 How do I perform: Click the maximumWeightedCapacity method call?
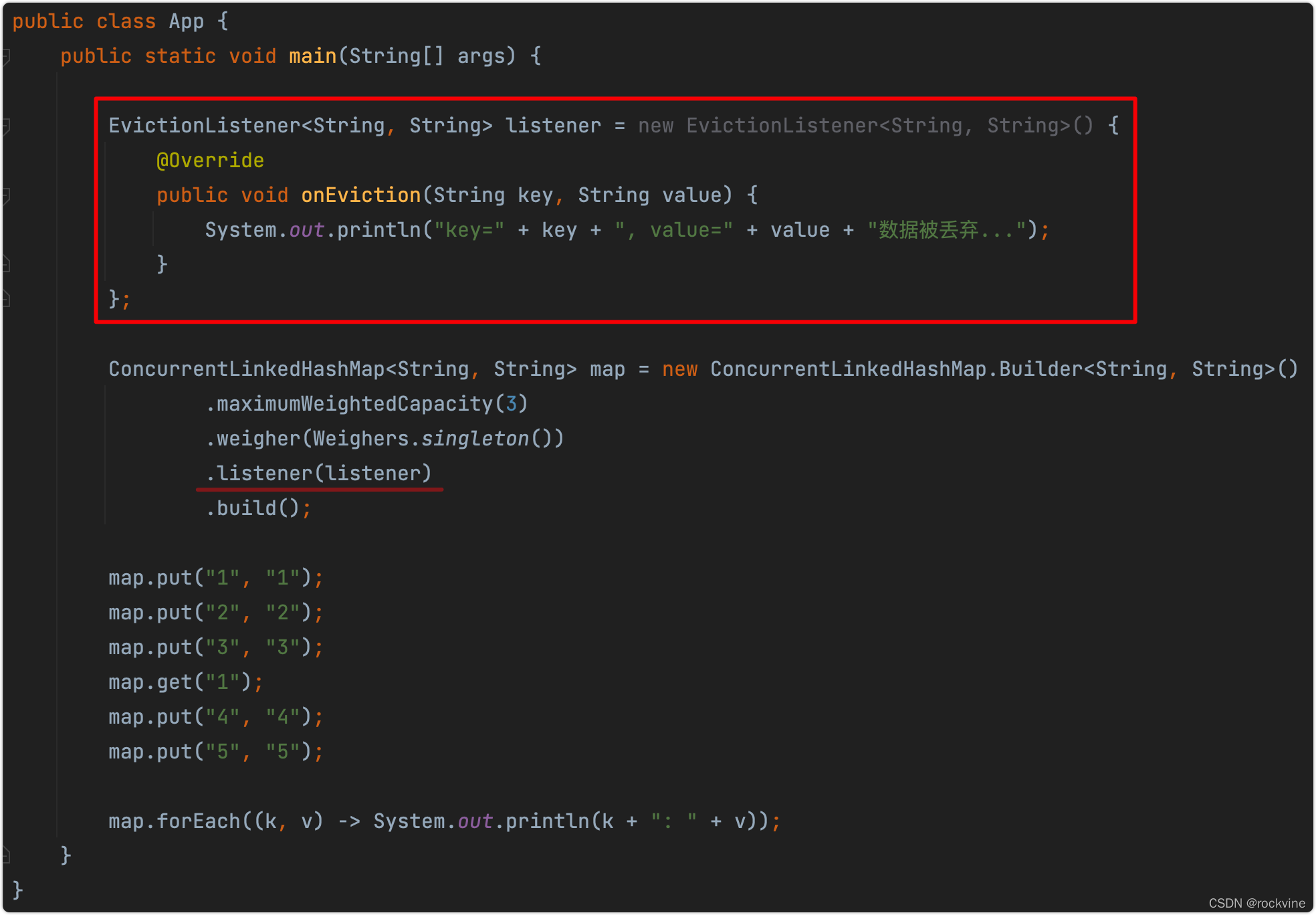pyautogui.click(x=354, y=404)
